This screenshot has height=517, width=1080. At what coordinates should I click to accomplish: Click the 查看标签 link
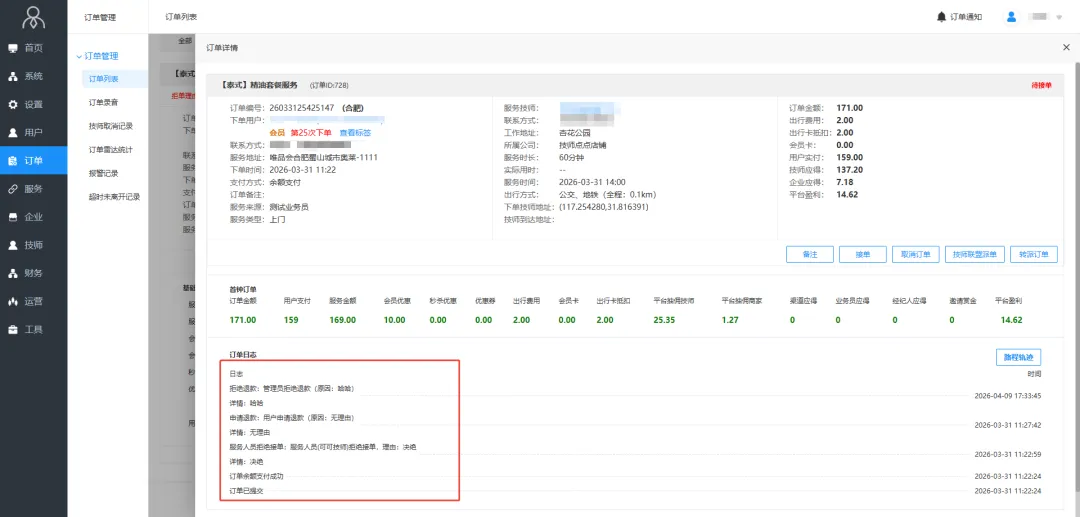click(x=355, y=132)
